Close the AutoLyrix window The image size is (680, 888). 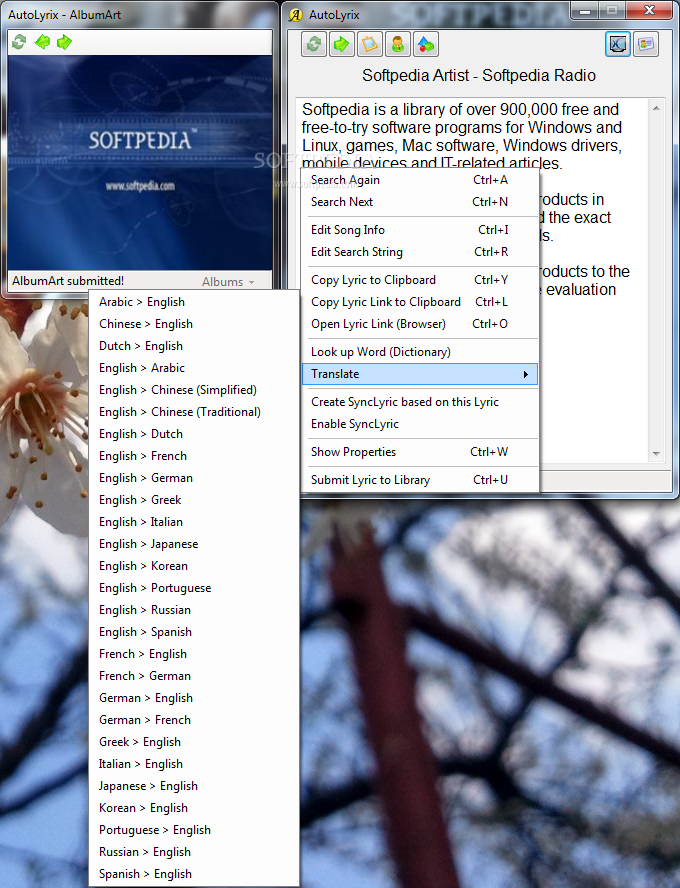(649, 11)
